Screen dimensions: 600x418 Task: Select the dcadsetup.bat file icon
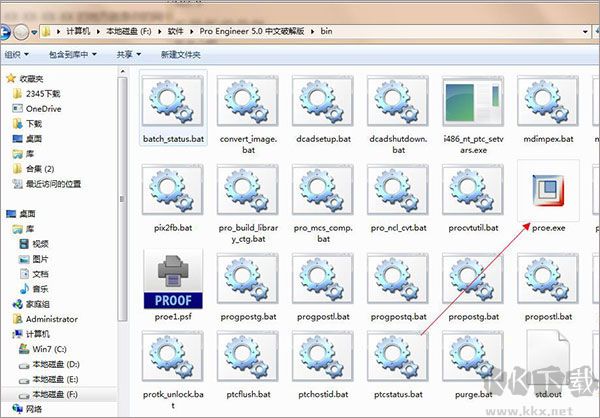point(323,101)
